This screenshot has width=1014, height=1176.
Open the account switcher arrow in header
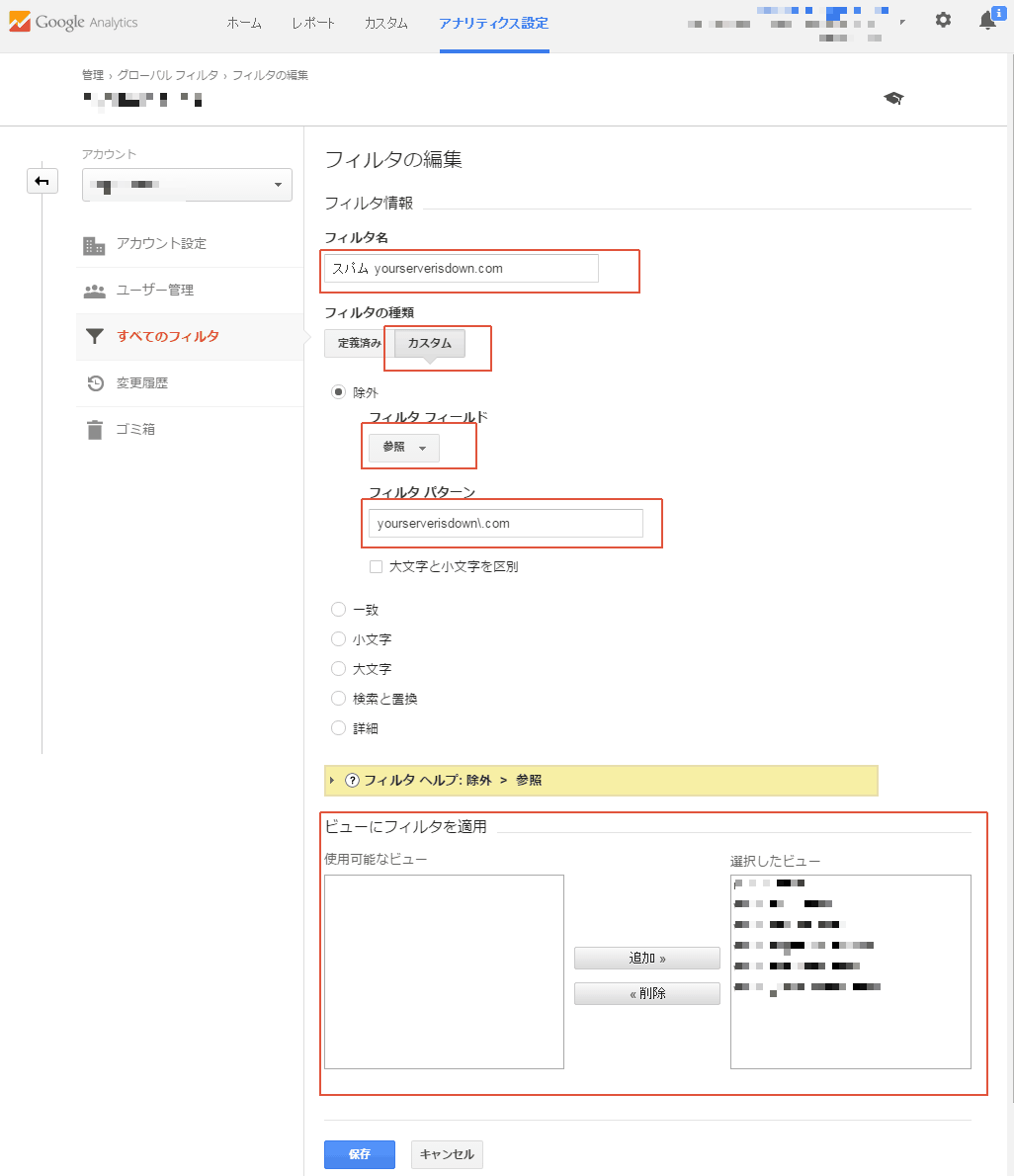click(x=902, y=22)
